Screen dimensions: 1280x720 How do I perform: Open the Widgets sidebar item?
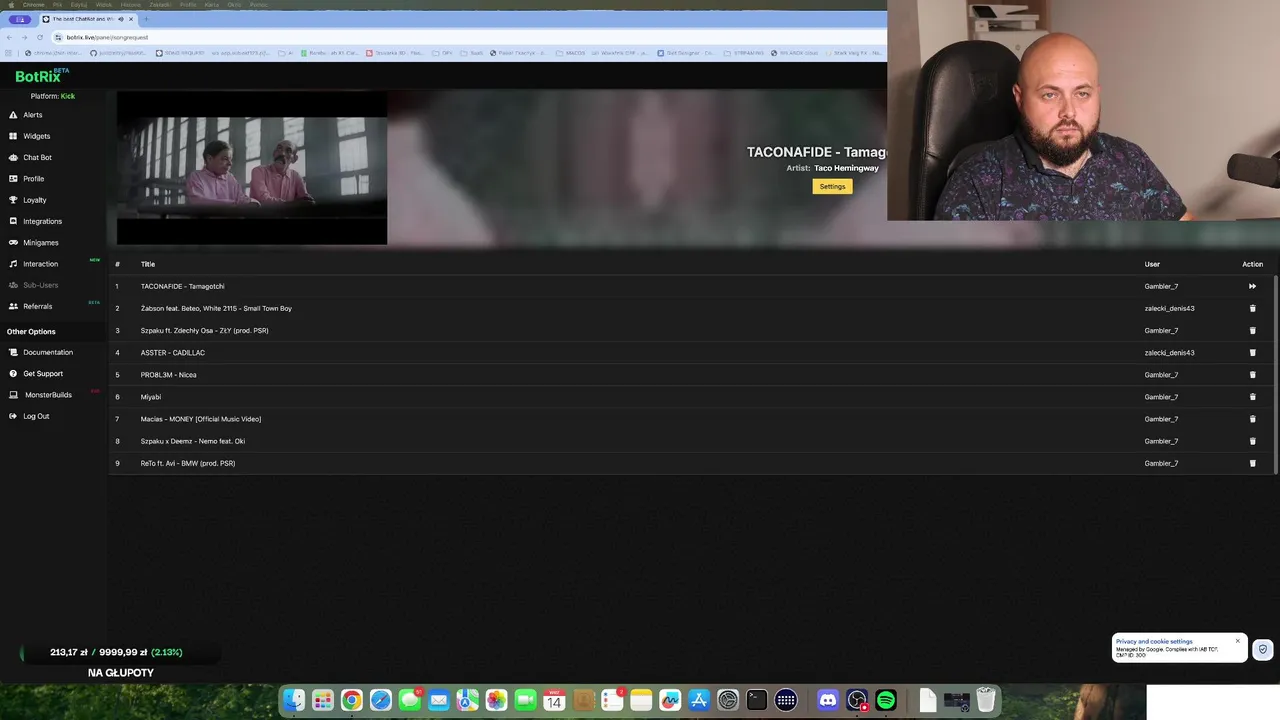(36, 136)
